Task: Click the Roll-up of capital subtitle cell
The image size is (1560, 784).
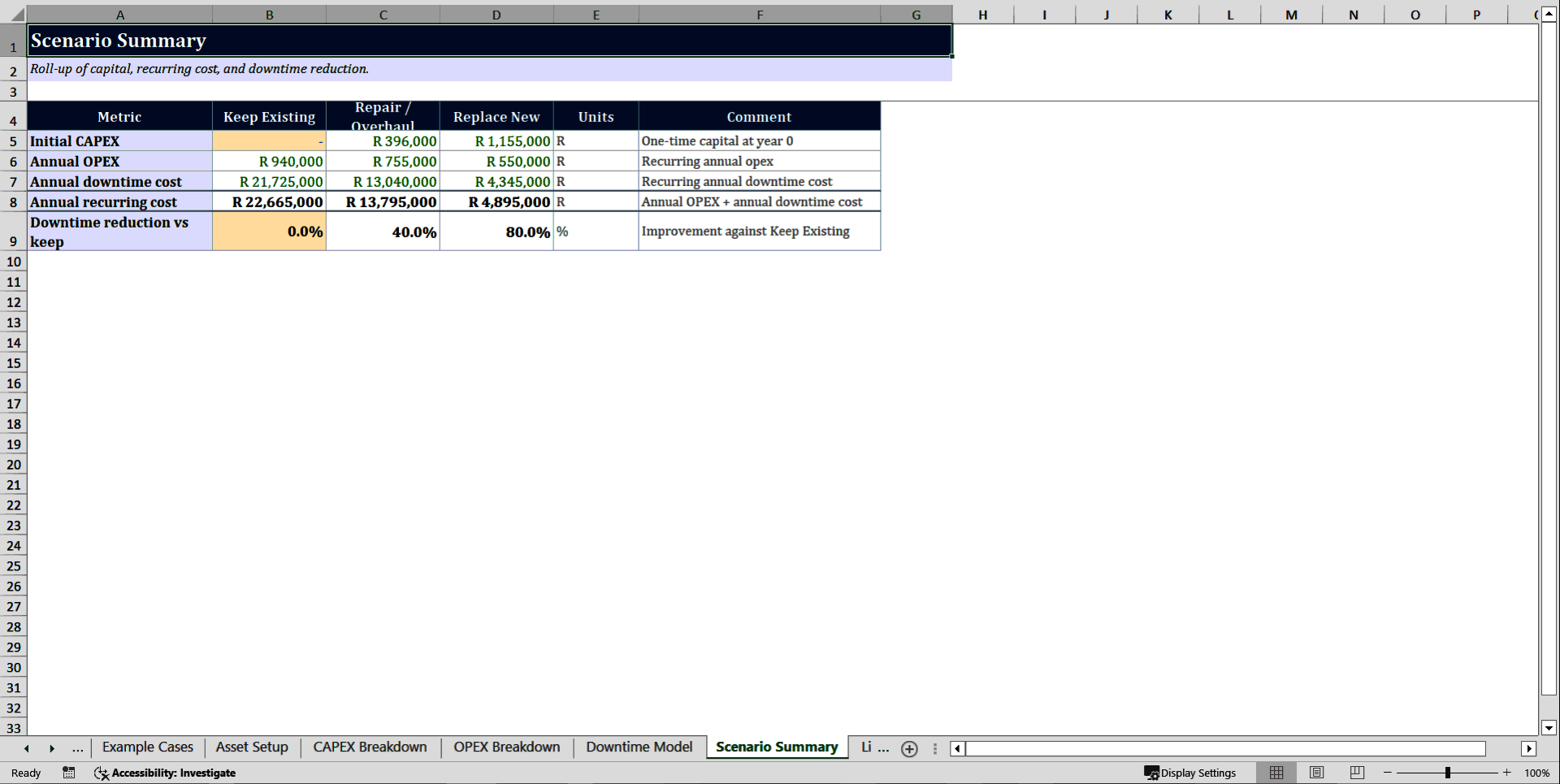Action: point(490,69)
